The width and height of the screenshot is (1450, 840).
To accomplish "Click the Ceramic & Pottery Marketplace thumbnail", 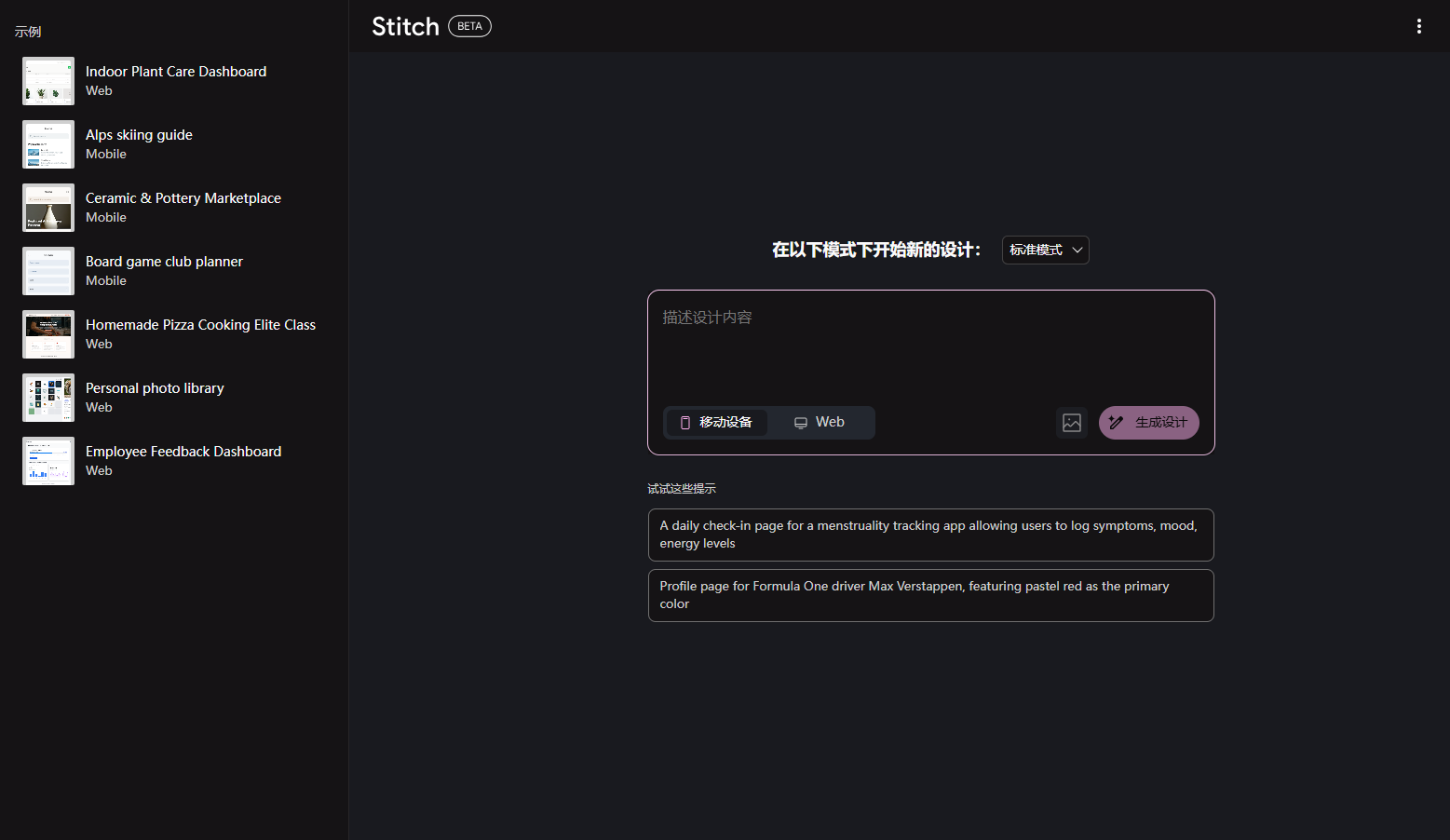I will 48,208.
